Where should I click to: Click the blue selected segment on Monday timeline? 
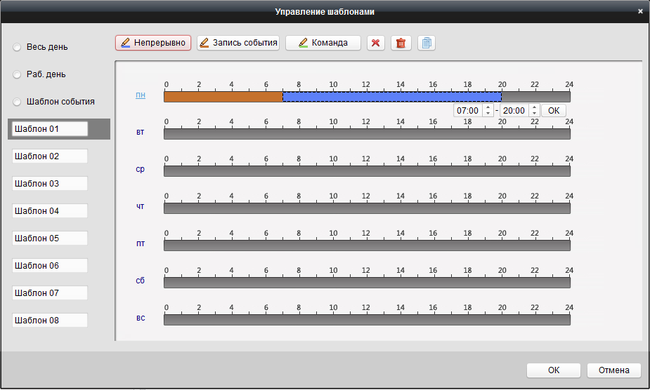(392, 97)
